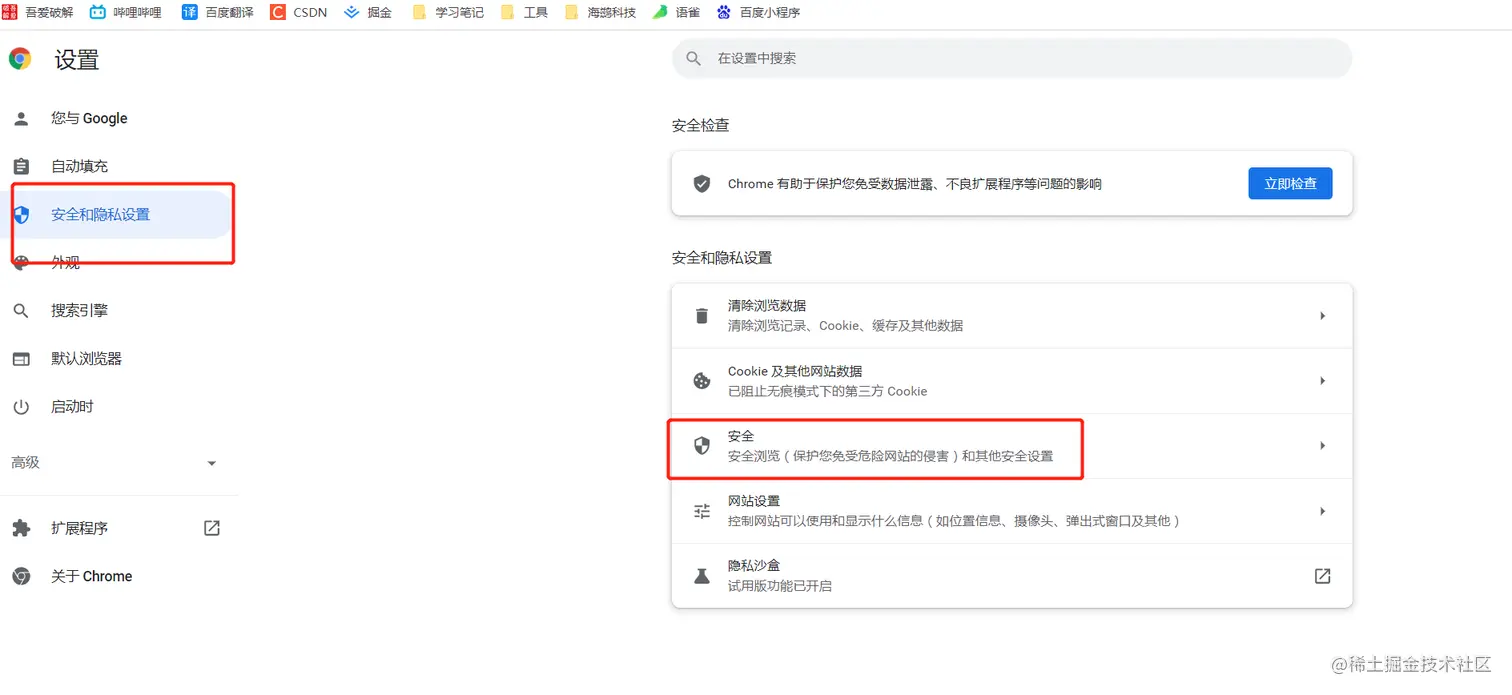The width and height of the screenshot is (1512, 695).
Task: Click the cookie icon for Cookie 及其他网站数据
Action: (x=702, y=381)
